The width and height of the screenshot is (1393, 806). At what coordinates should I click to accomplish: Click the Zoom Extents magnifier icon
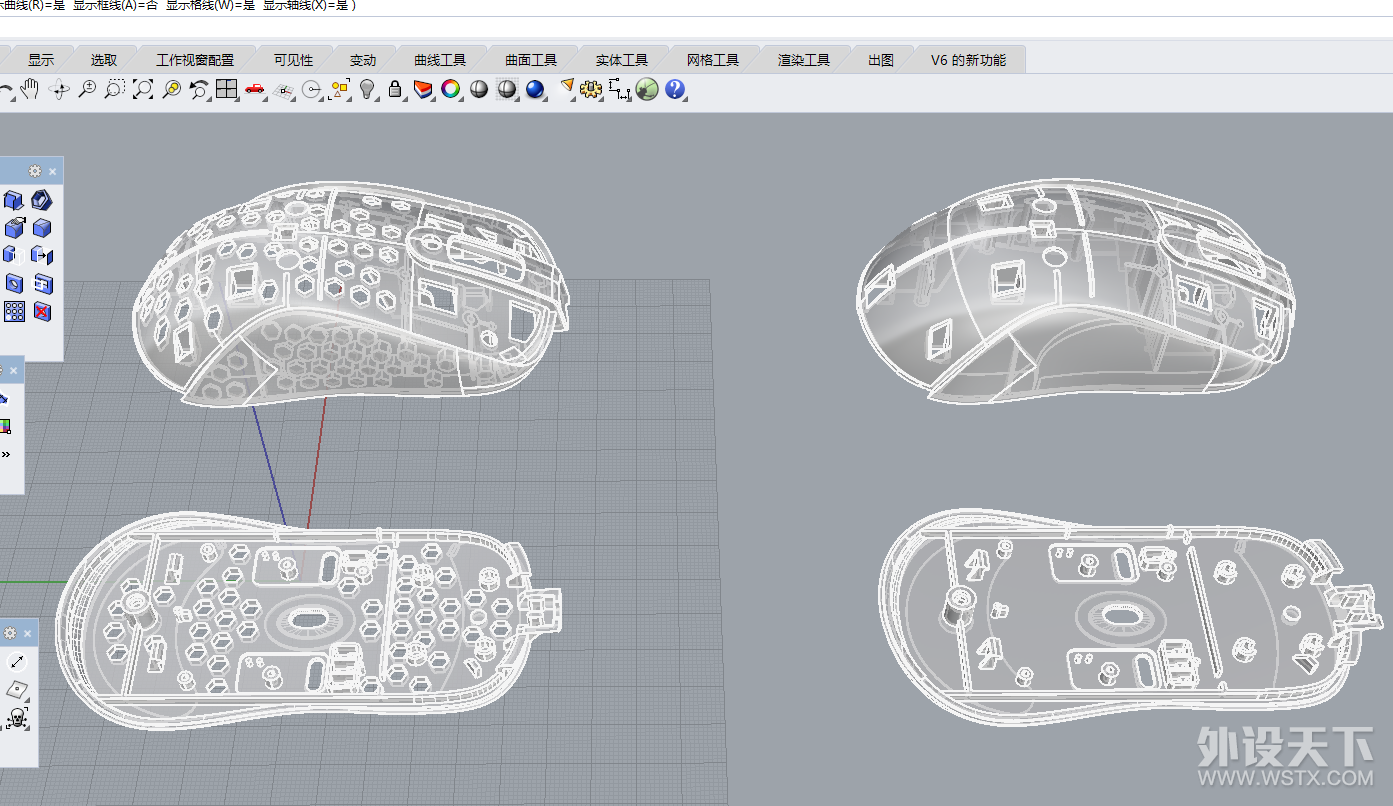click(x=143, y=90)
